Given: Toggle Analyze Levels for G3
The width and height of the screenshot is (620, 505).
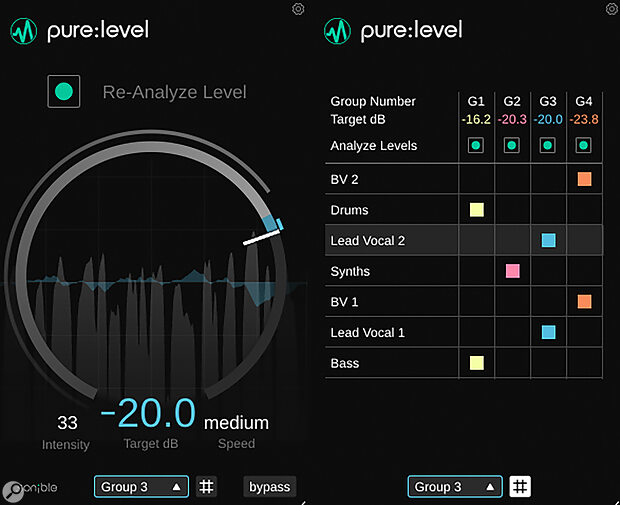Looking at the screenshot, I should [548, 146].
